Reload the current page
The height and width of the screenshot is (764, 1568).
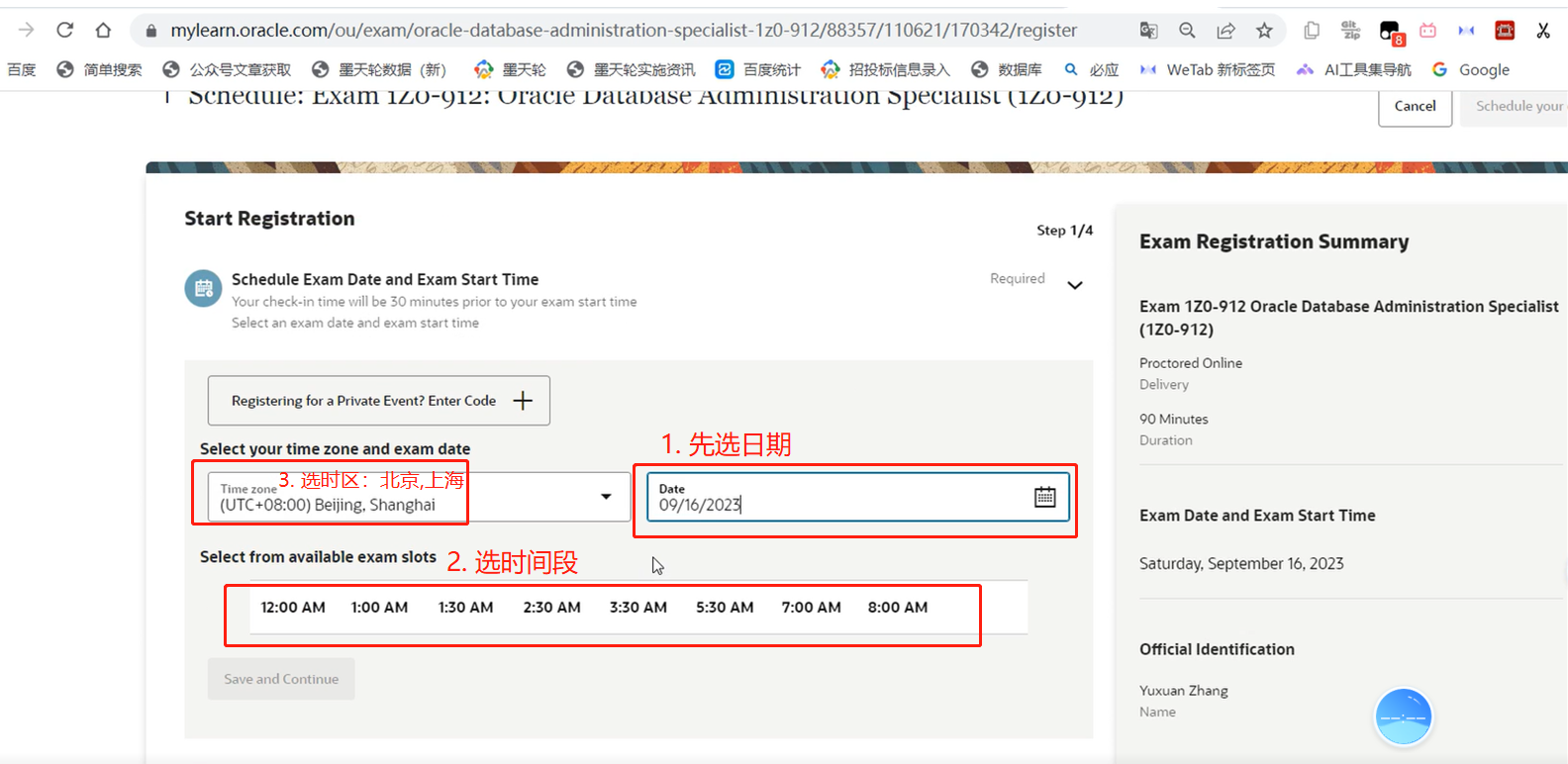click(x=65, y=30)
